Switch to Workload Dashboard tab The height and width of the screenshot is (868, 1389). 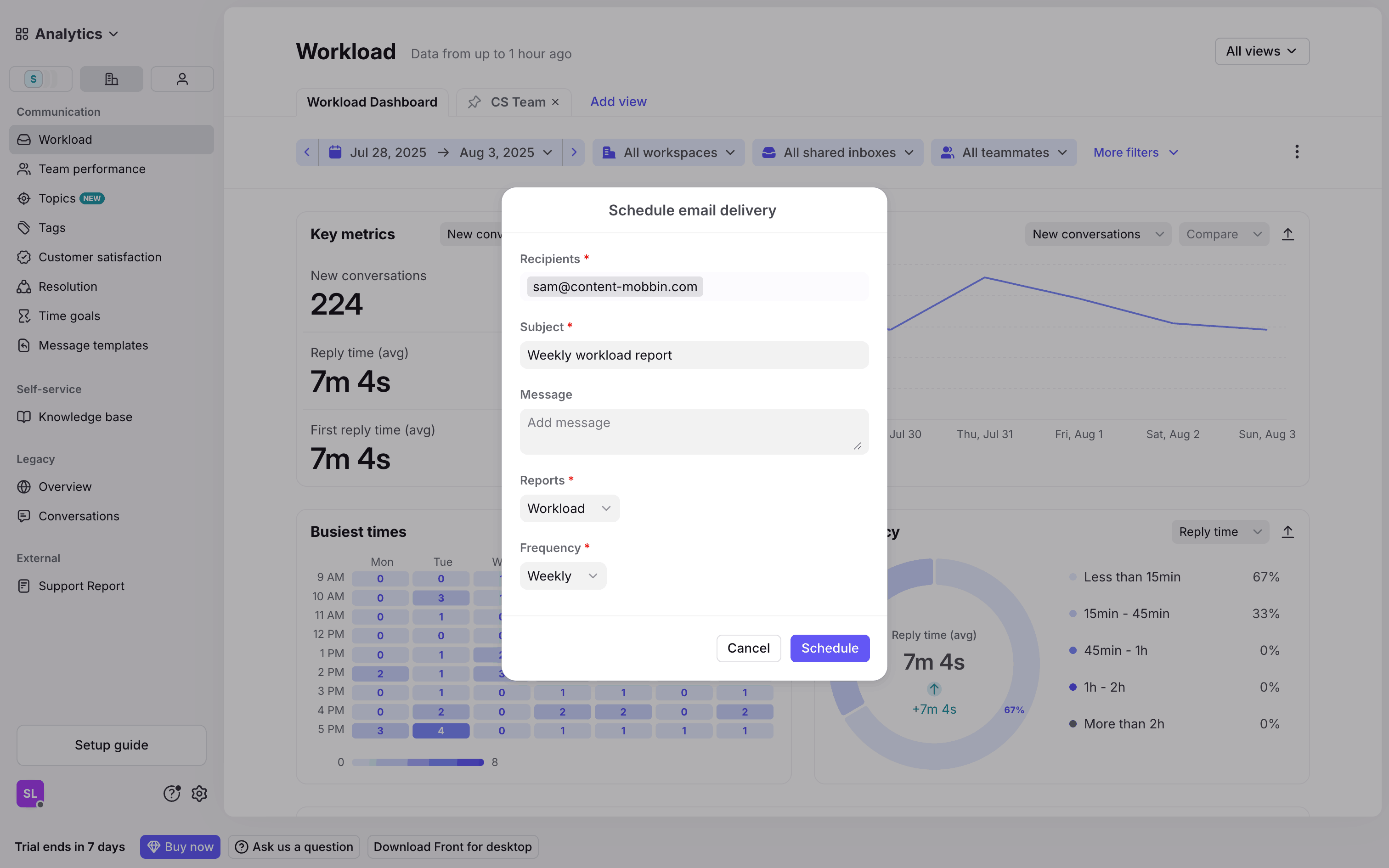click(371, 102)
